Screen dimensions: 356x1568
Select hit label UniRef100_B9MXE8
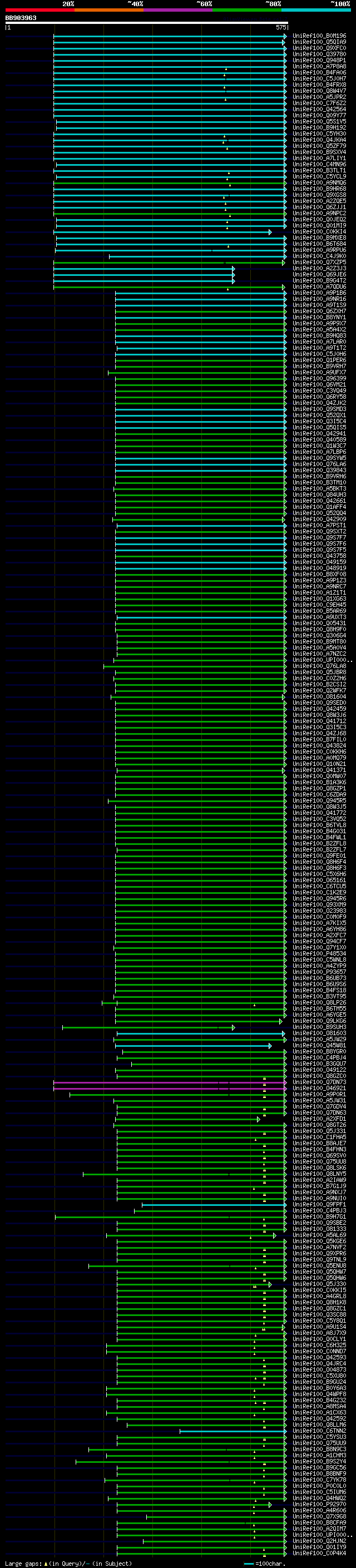coord(319,238)
